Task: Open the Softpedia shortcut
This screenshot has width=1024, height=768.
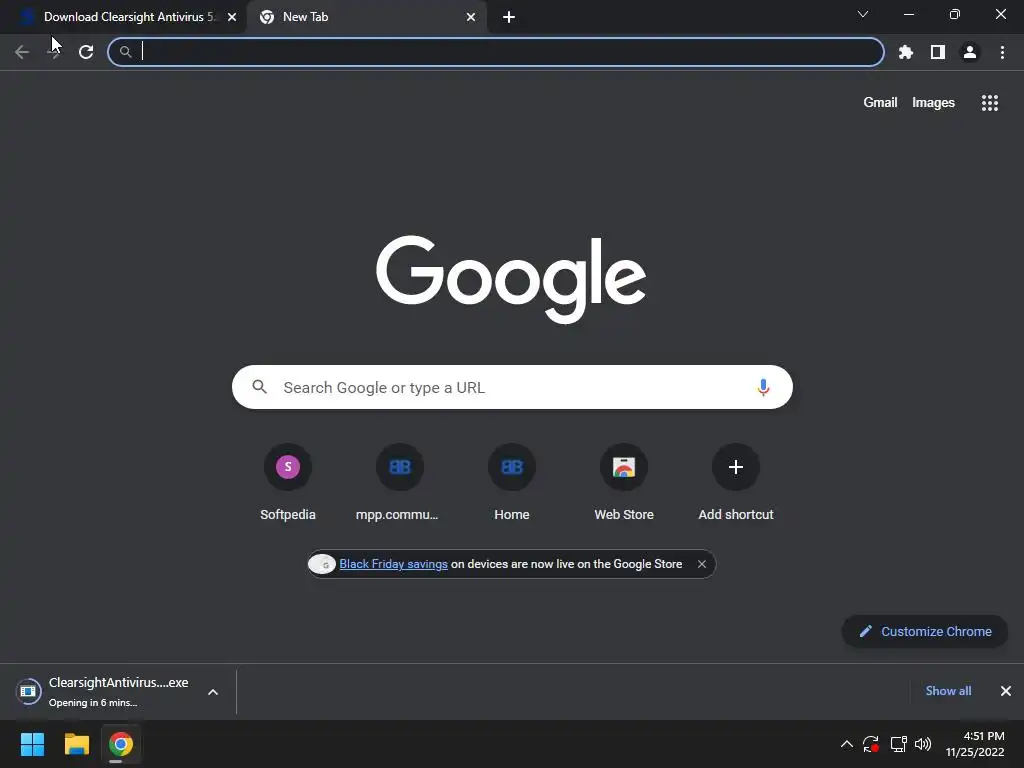Action: (288, 482)
